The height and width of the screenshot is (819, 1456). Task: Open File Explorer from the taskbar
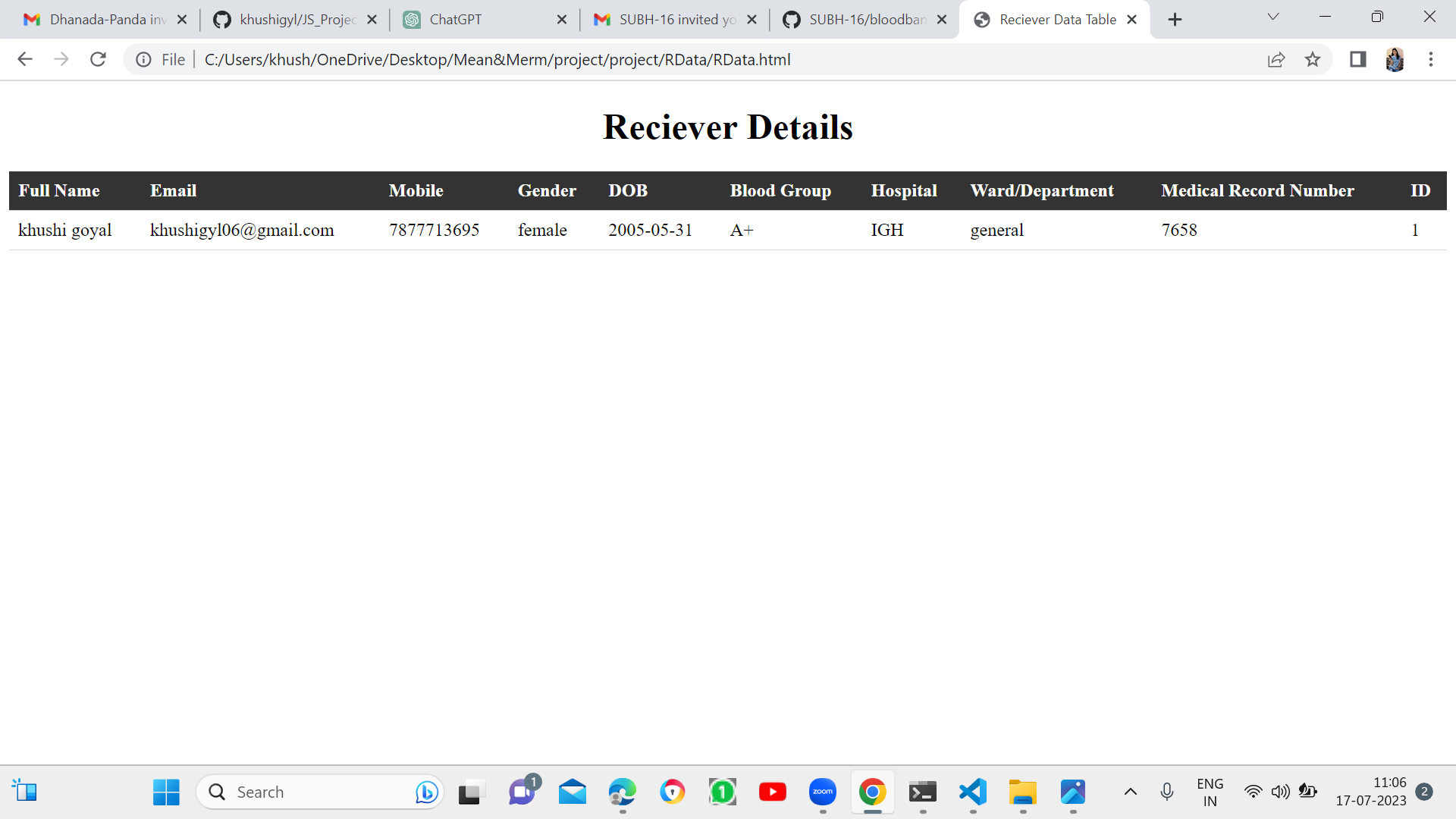(1022, 792)
